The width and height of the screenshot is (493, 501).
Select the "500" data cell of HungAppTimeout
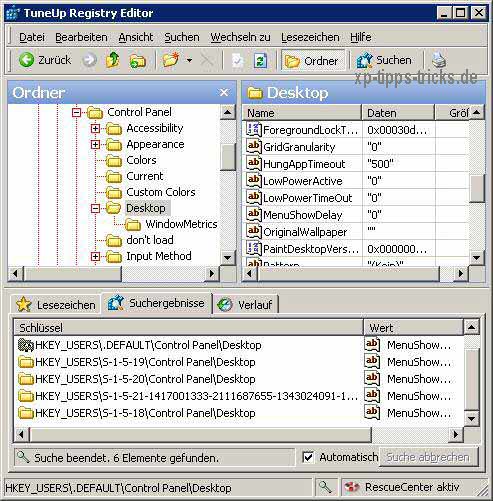click(399, 164)
